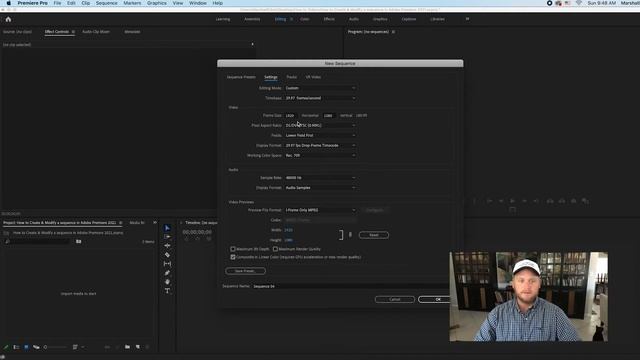This screenshot has width=640, height=360.
Task: Open the Preview File Format dropdown
Action: 320,210
